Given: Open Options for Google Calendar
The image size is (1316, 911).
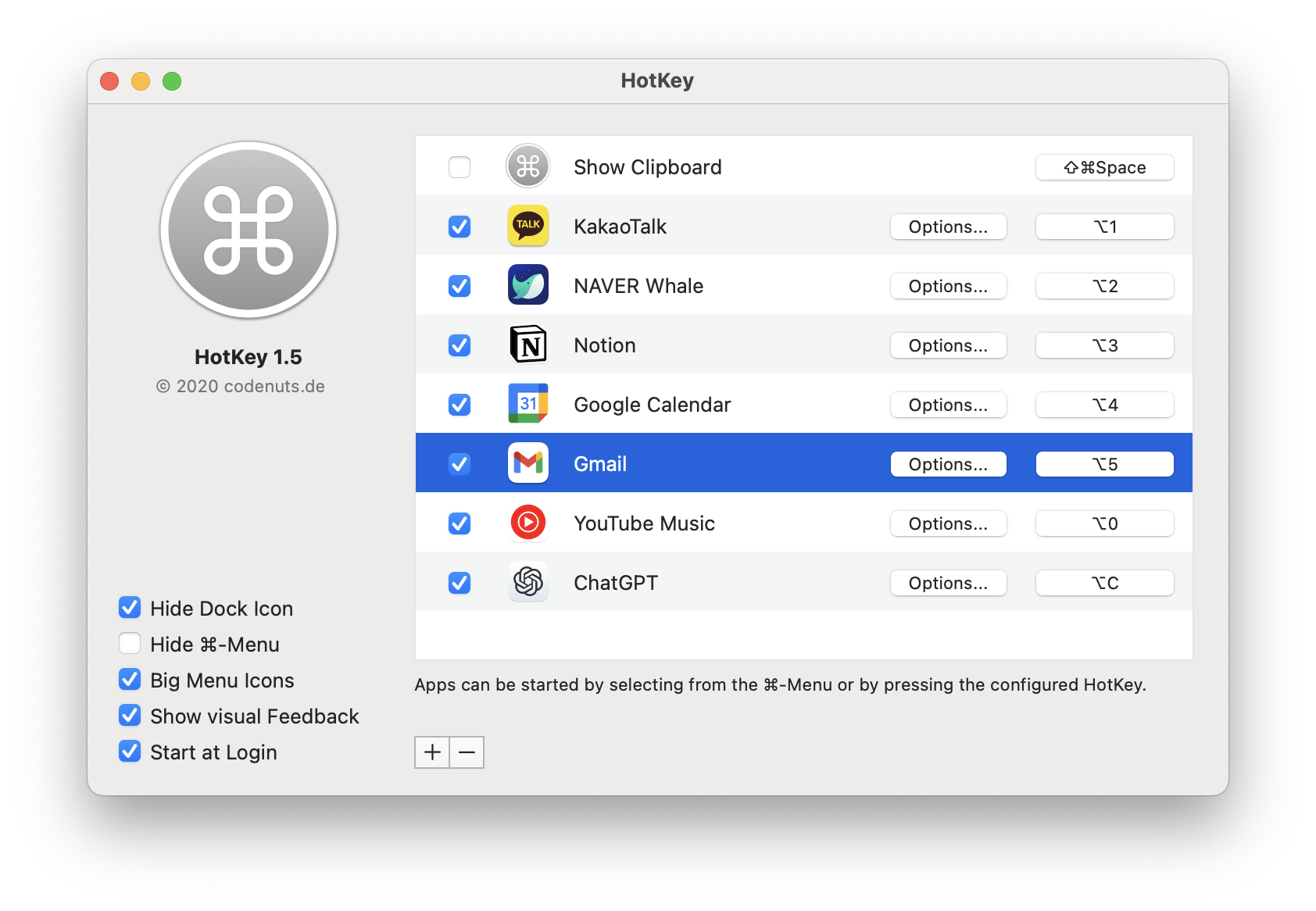Looking at the screenshot, I should (948, 405).
